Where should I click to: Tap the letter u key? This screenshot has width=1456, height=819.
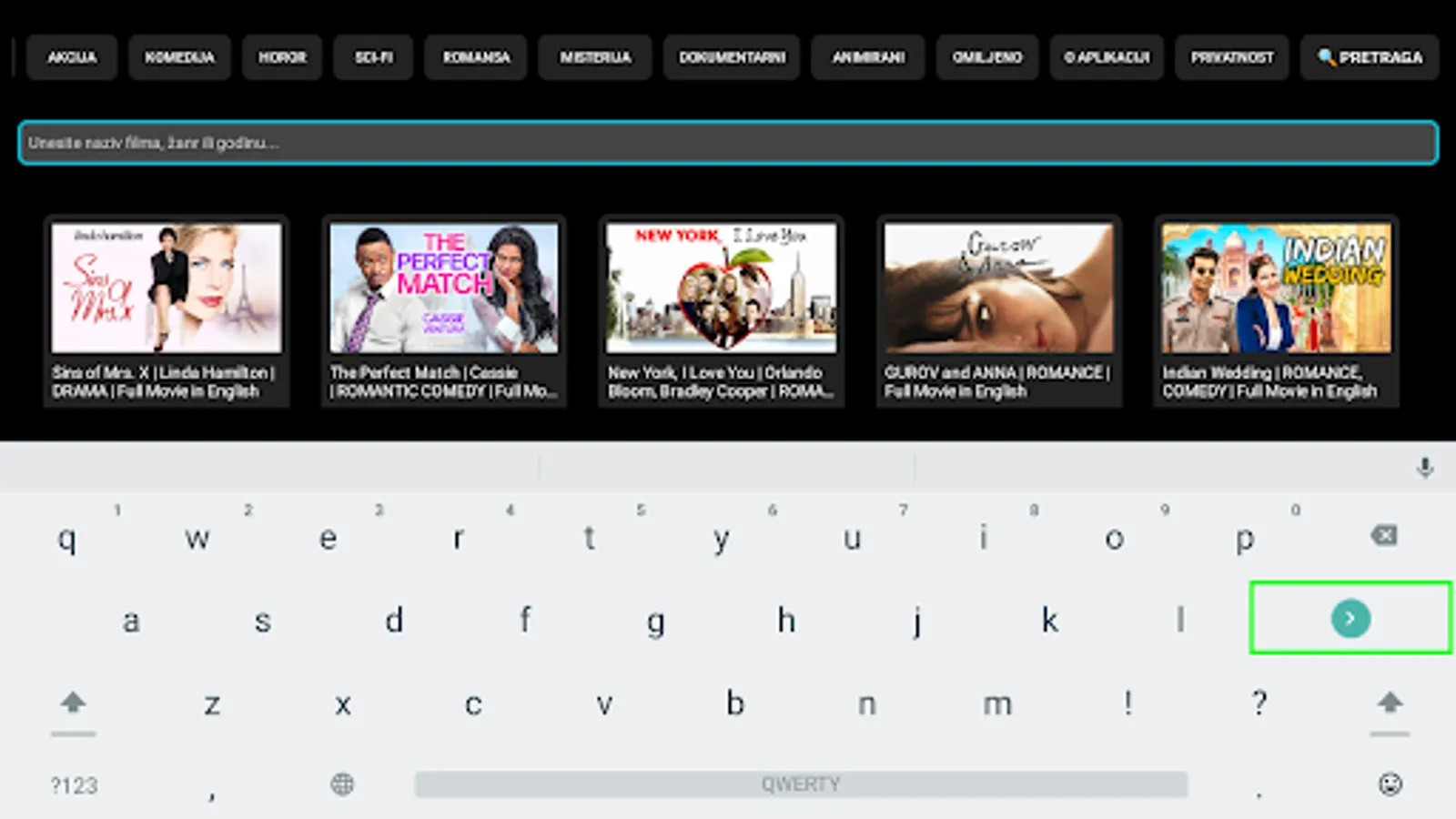(852, 539)
